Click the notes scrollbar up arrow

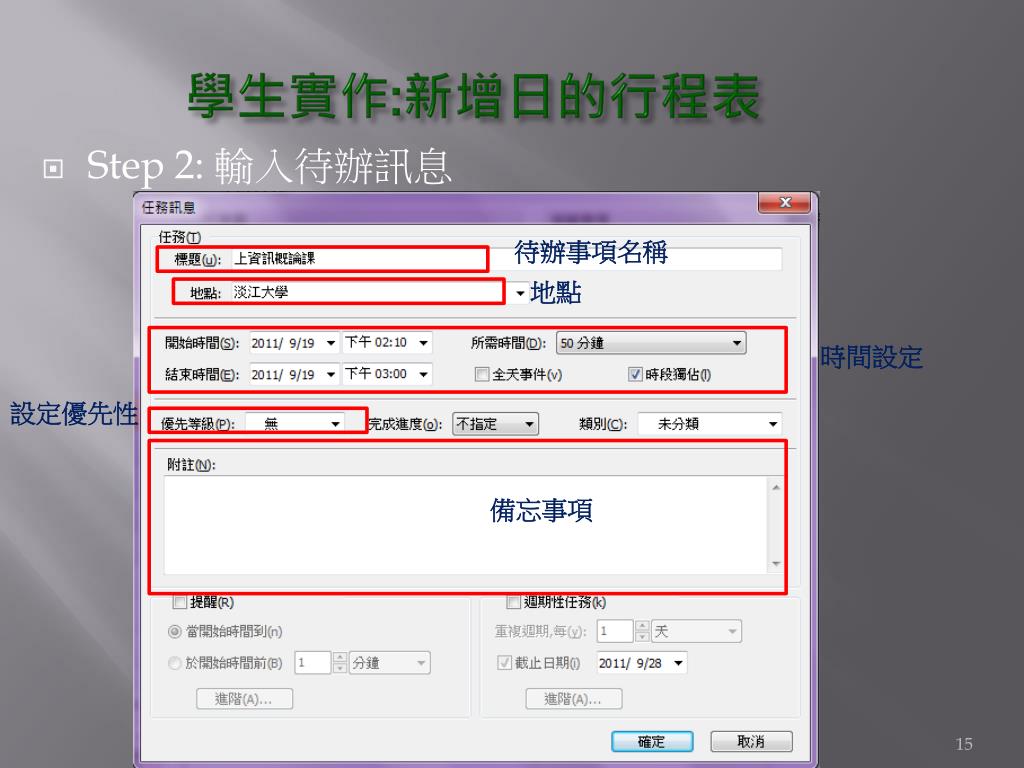776,487
